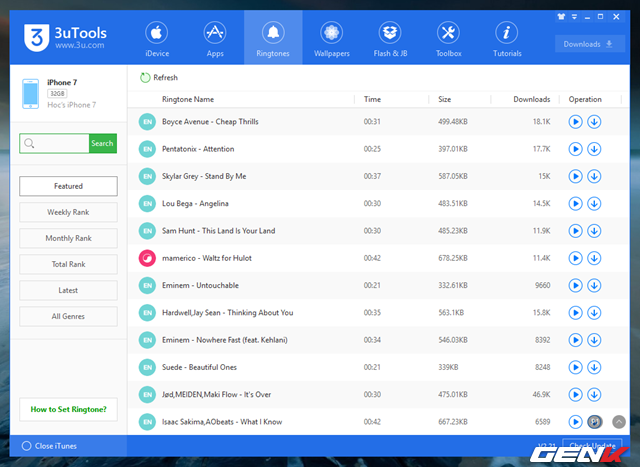Click the Downloads column header
The height and width of the screenshot is (467, 640).
531,99
